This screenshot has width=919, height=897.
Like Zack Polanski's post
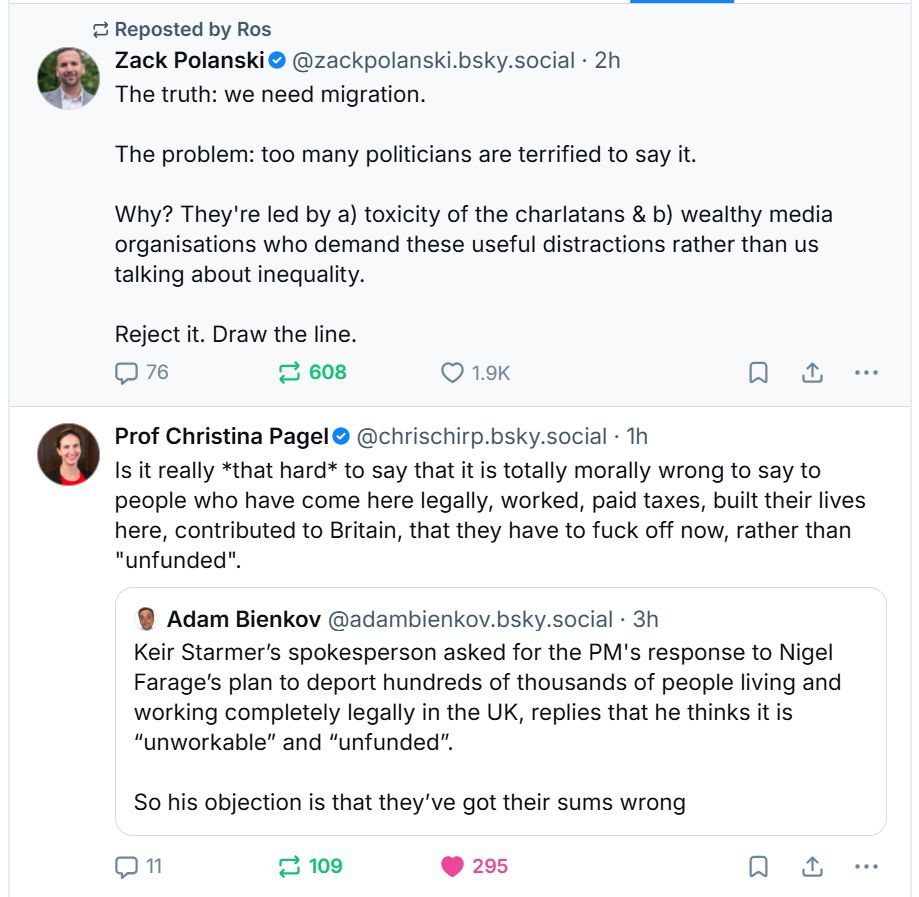(x=453, y=373)
